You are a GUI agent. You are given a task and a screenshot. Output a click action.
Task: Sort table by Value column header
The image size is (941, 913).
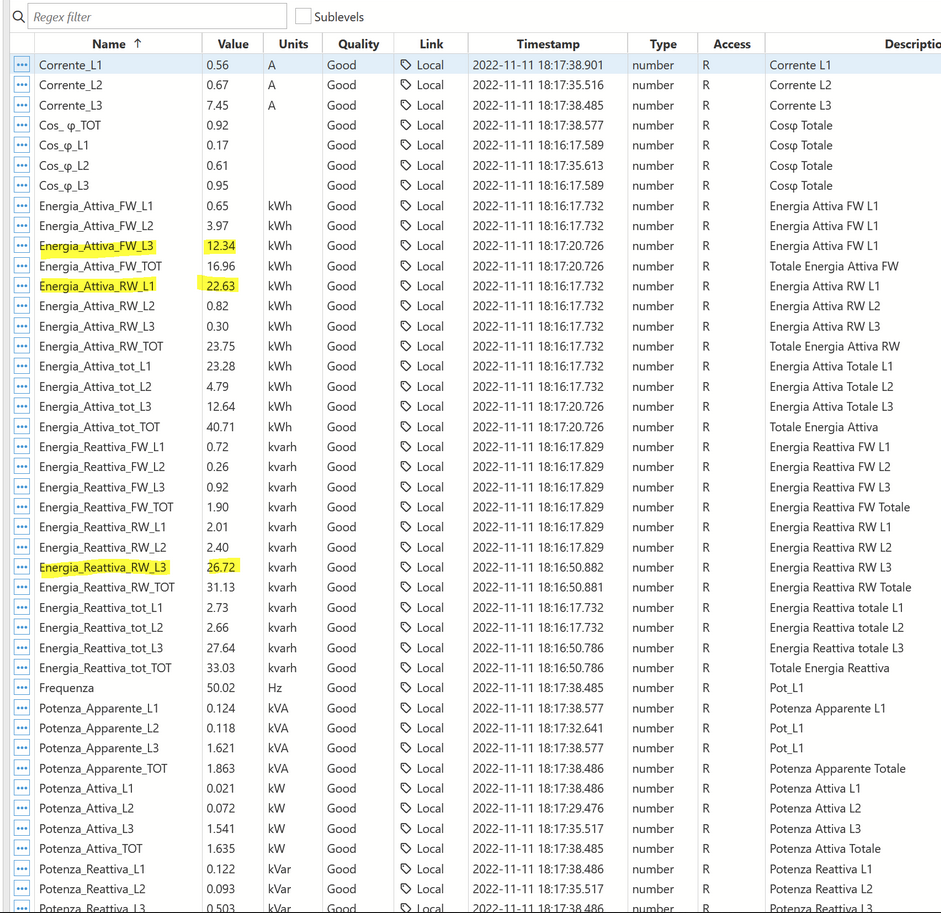coord(233,44)
